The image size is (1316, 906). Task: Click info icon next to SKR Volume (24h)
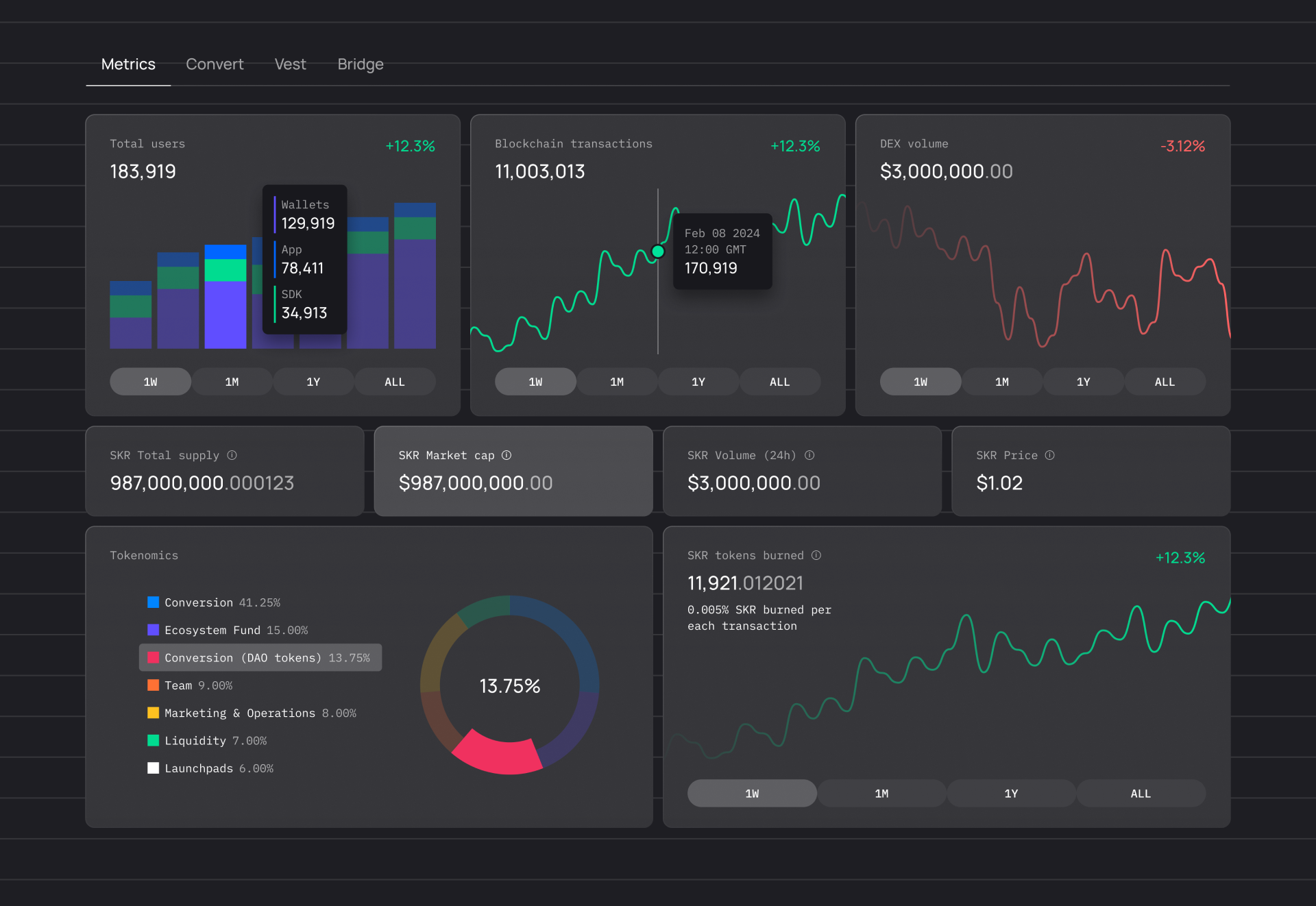coord(809,455)
